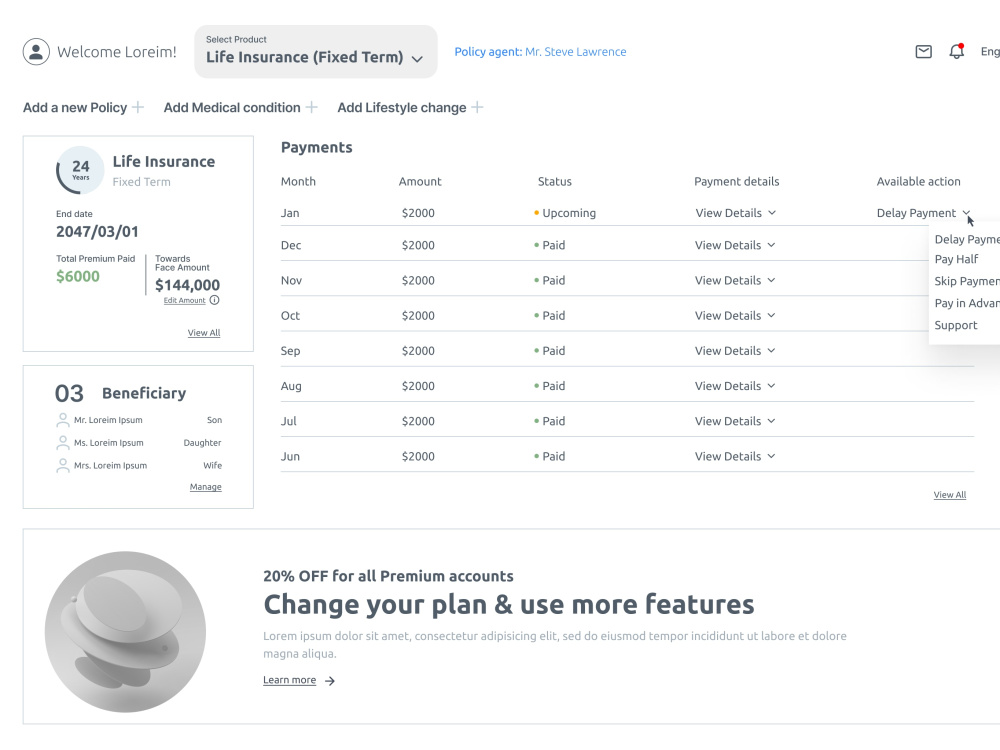This screenshot has width=1000, height=750.
Task: Toggle the Delay Payment action dropdown for Jan
Action: coord(923,213)
